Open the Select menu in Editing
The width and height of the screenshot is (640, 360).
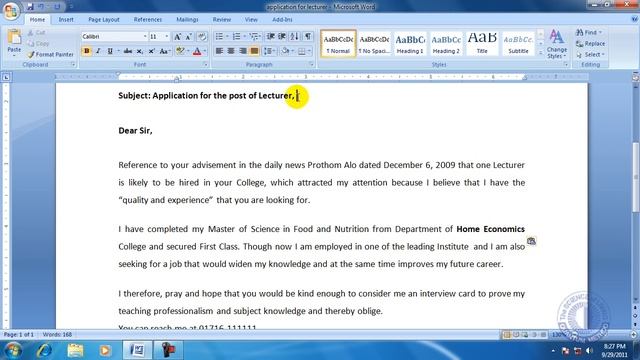click(x=591, y=54)
